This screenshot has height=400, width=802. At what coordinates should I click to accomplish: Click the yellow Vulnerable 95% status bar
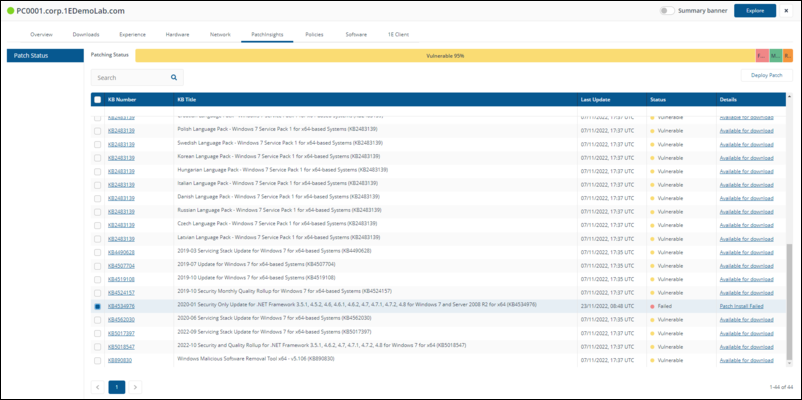[x=444, y=55]
